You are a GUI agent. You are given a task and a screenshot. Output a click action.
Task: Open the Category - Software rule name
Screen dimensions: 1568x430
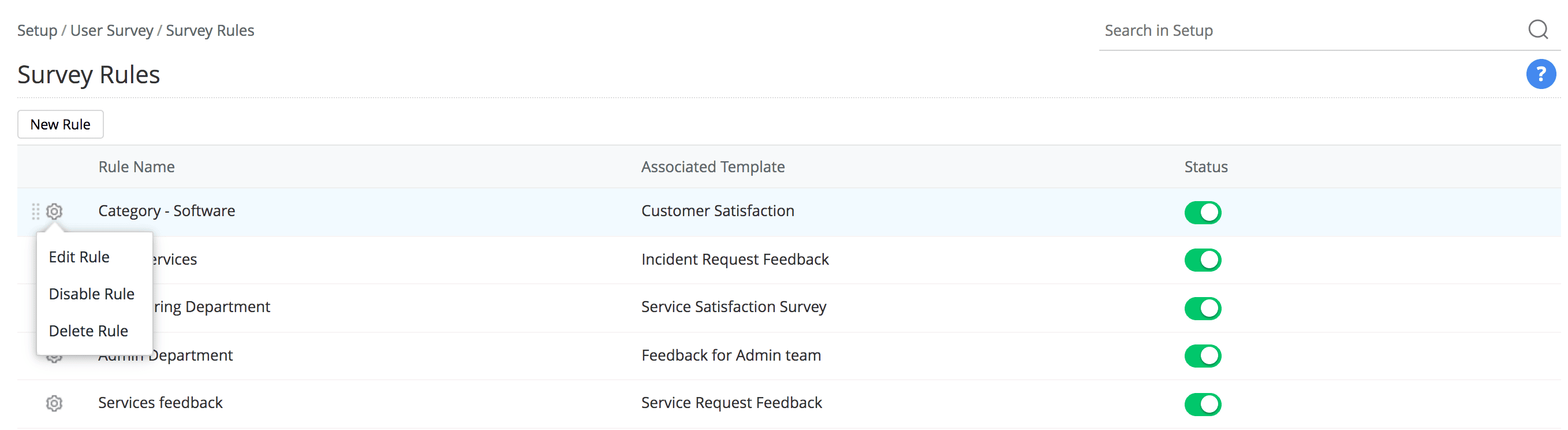click(x=166, y=211)
